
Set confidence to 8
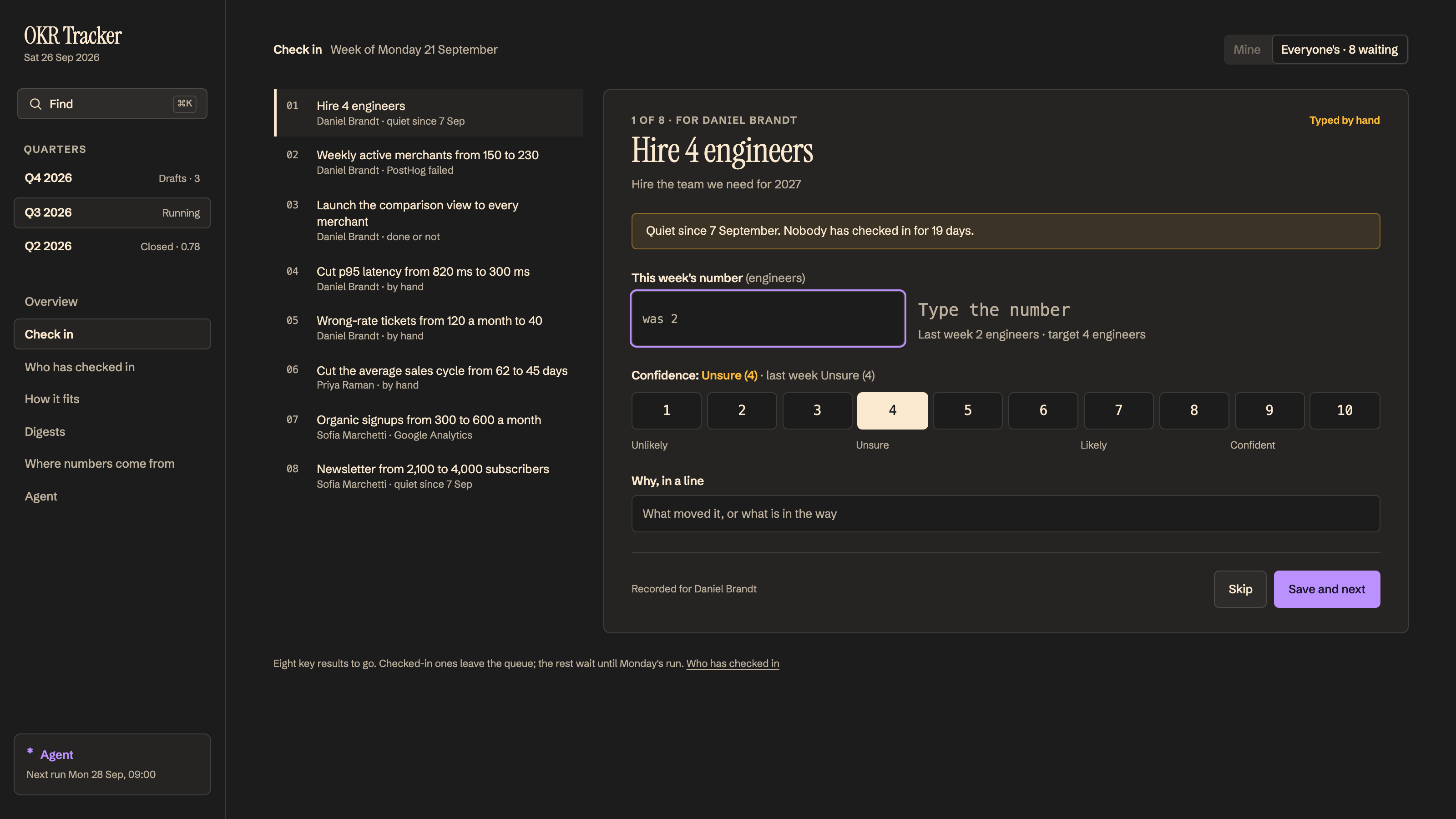(1194, 411)
